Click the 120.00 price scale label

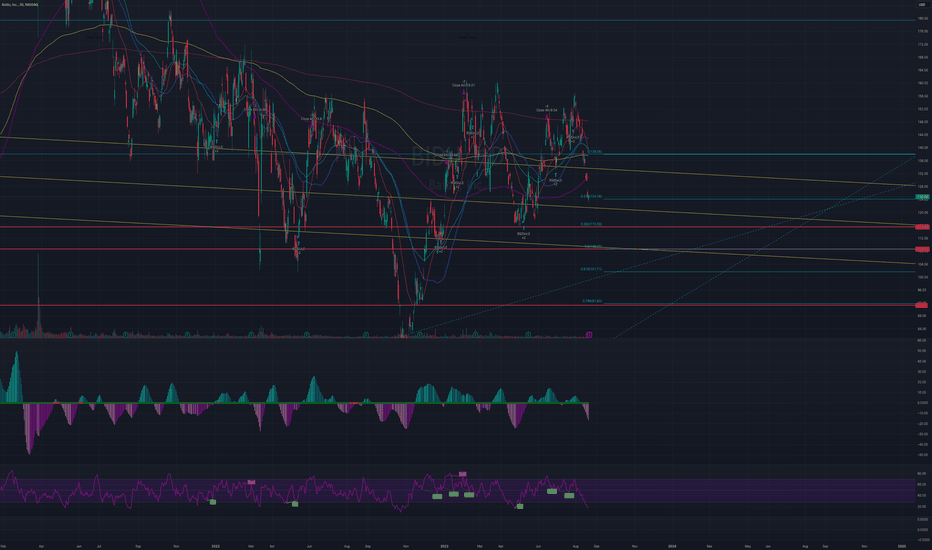click(x=922, y=212)
